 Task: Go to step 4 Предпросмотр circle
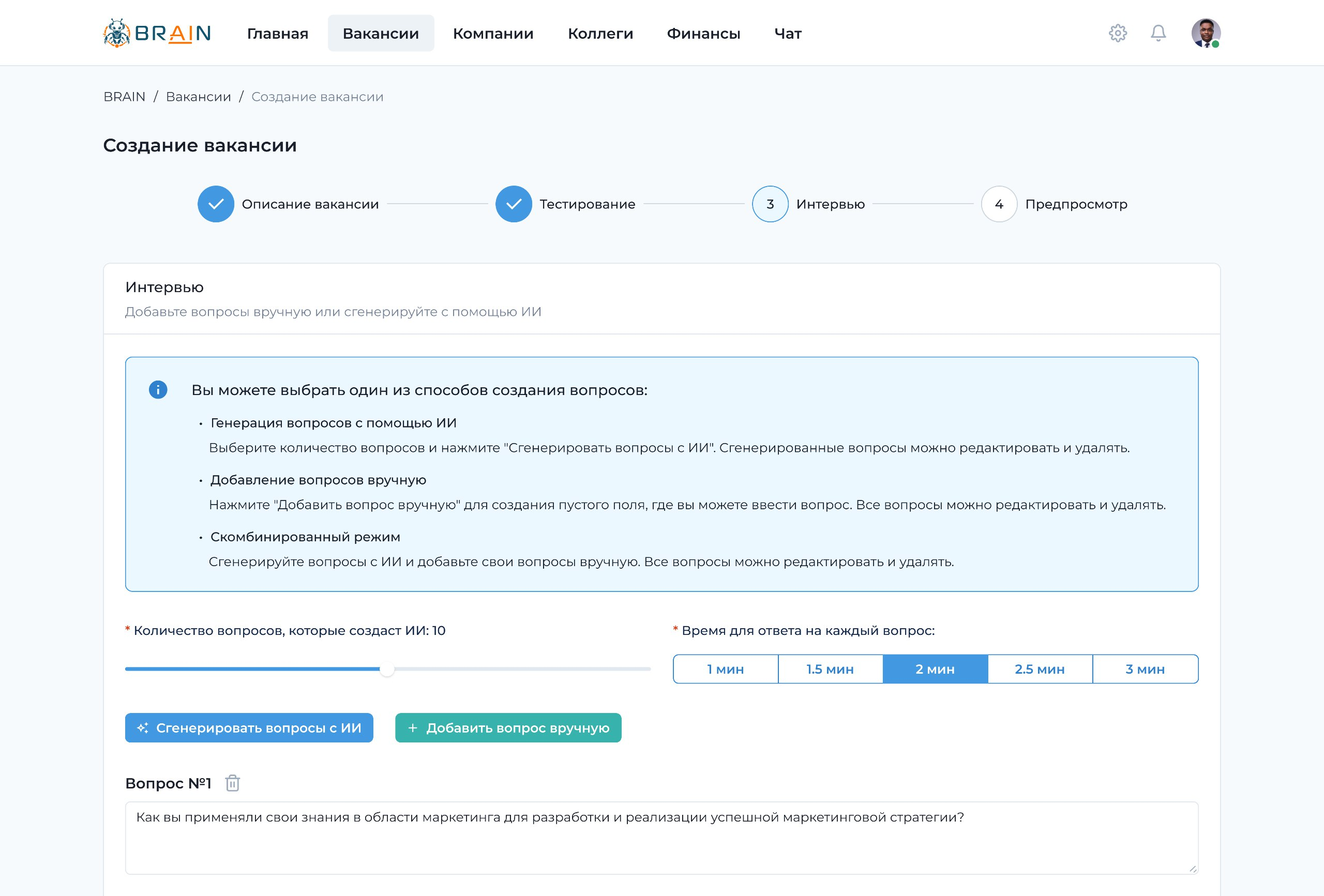point(999,204)
